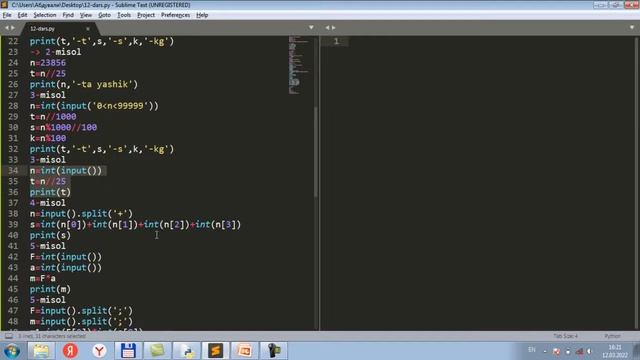The image size is (640, 360).
Task: Click line number 34 in gutter
Action: 13,171
